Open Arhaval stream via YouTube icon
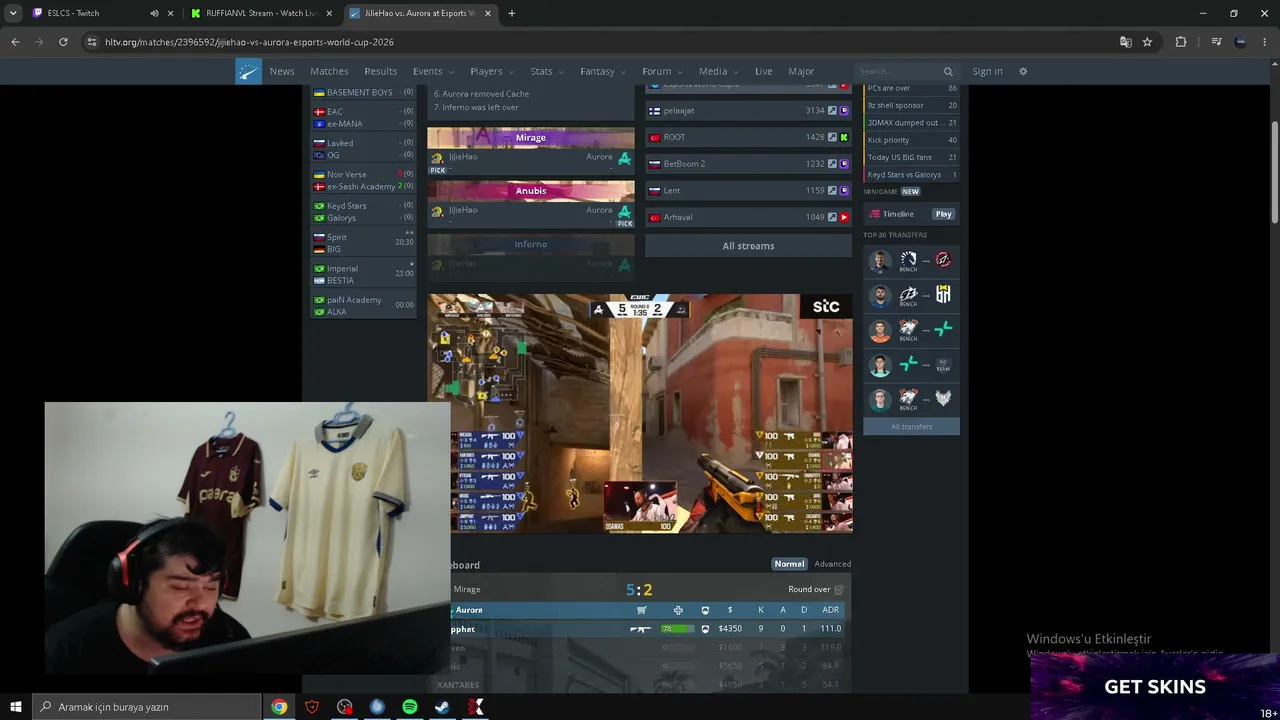1280x720 pixels. pyautogui.click(x=844, y=217)
